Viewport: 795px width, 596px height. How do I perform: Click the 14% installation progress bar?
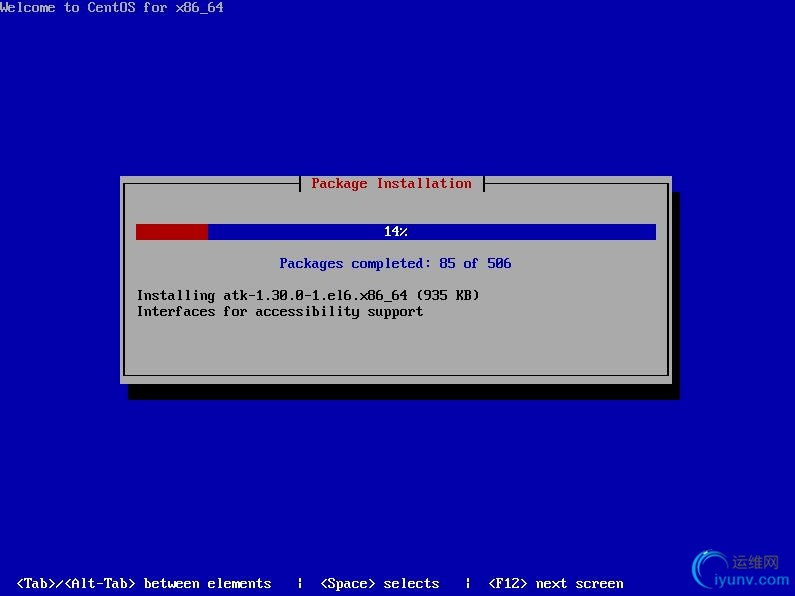pyautogui.click(x=395, y=232)
